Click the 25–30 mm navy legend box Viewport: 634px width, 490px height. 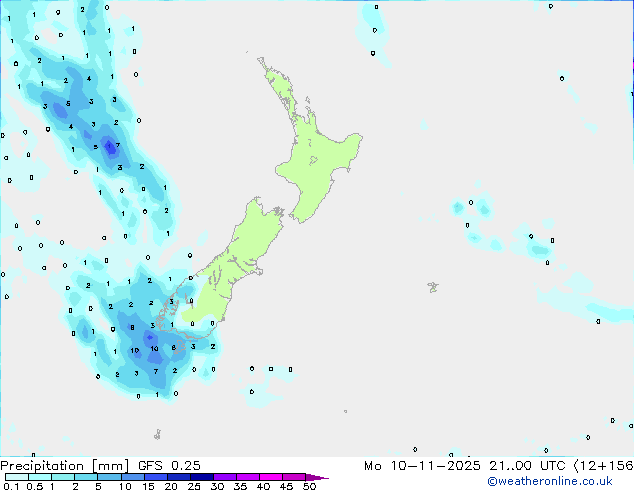202,477
